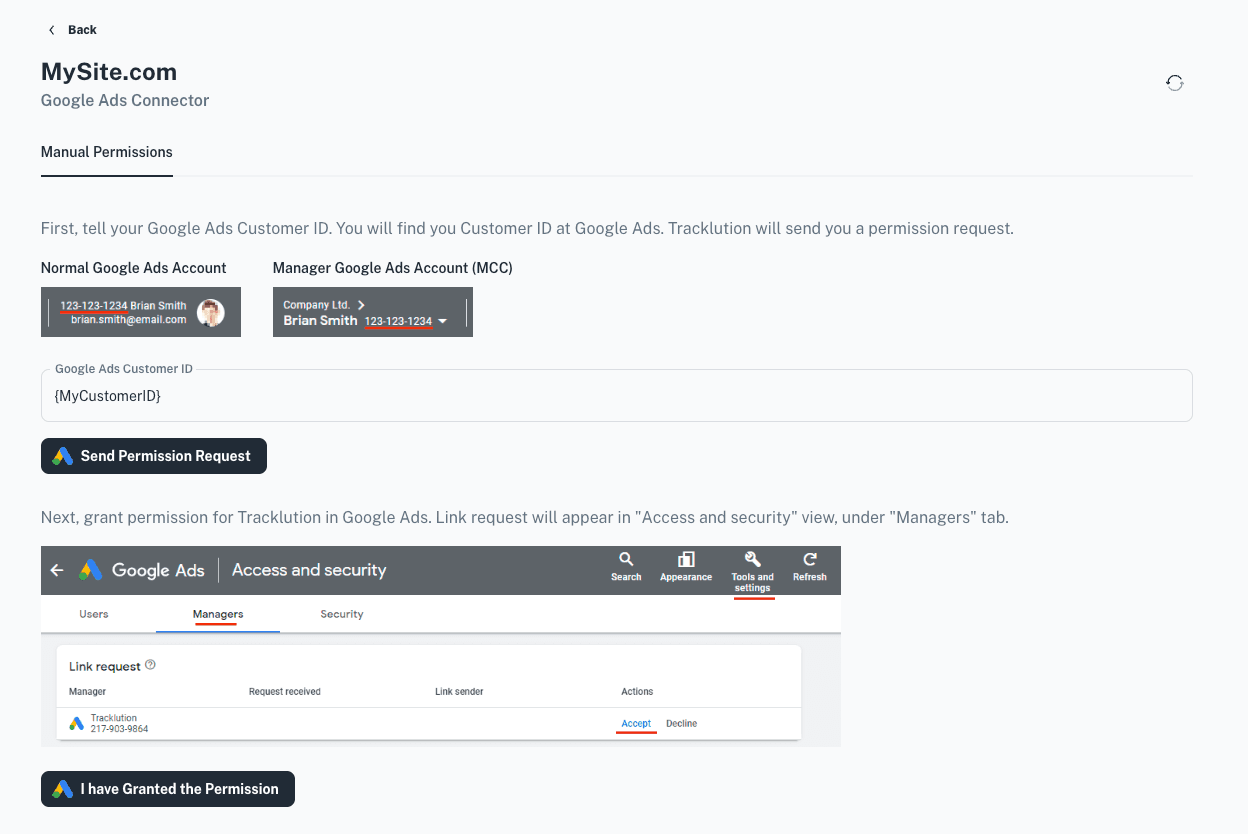Focus the Google Ads Customer ID field
The image size is (1248, 834).
[616, 396]
